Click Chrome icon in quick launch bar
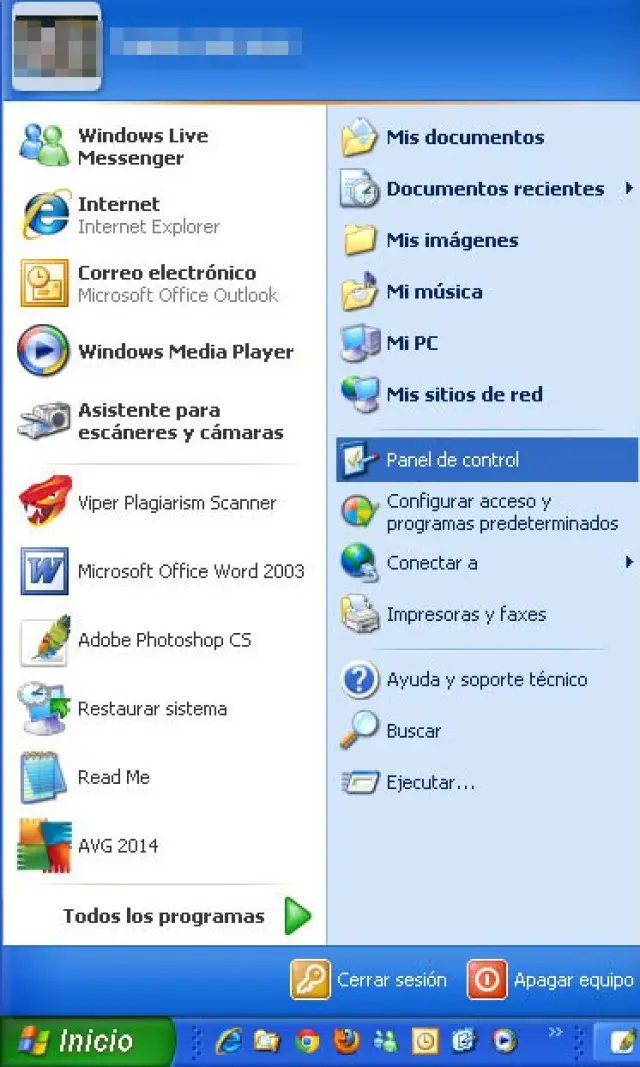The height and width of the screenshot is (1067, 640). [x=307, y=1040]
